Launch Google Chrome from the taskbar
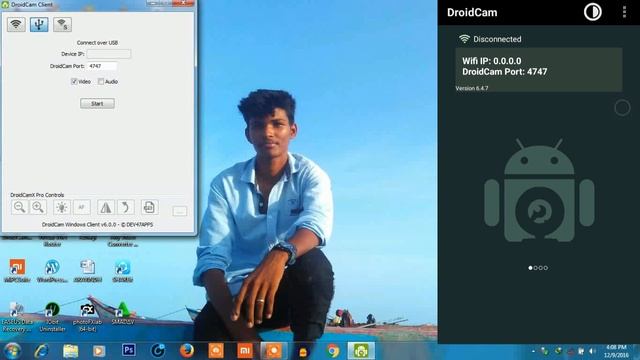The width and height of the screenshot is (640, 360). (333, 351)
